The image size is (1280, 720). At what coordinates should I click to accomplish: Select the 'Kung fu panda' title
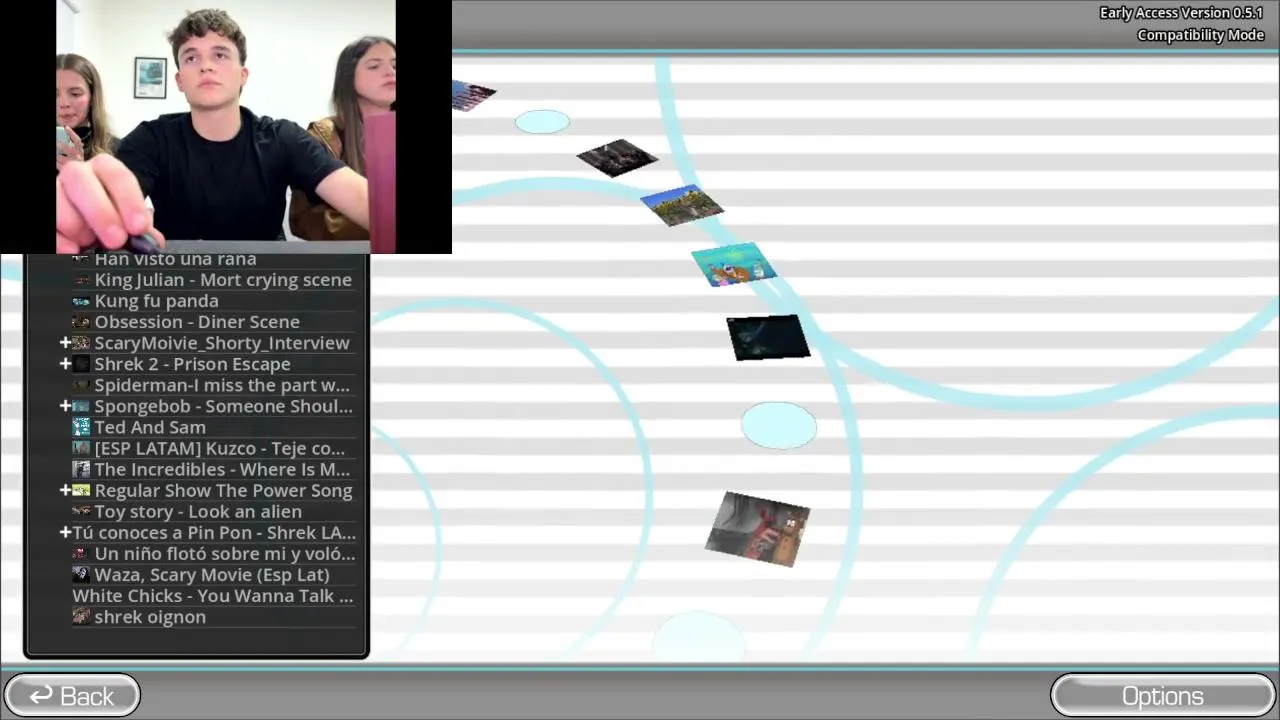click(156, 301)
